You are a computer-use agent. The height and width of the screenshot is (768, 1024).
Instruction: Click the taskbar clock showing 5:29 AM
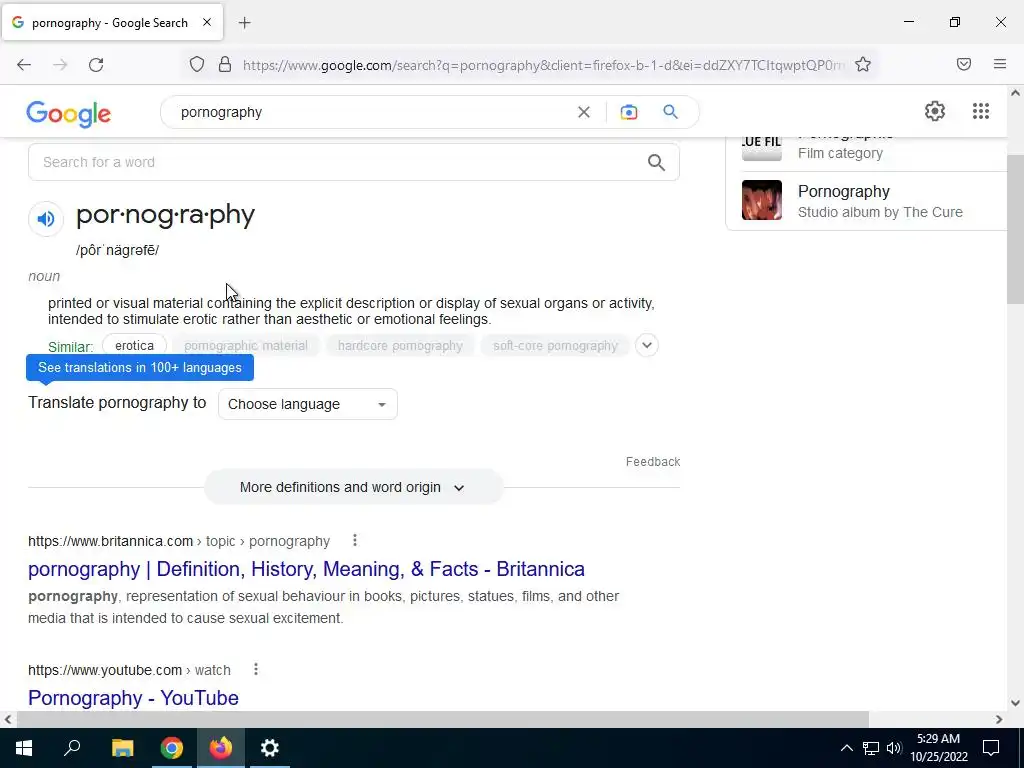pyautogui.click(x=938, y=748)
